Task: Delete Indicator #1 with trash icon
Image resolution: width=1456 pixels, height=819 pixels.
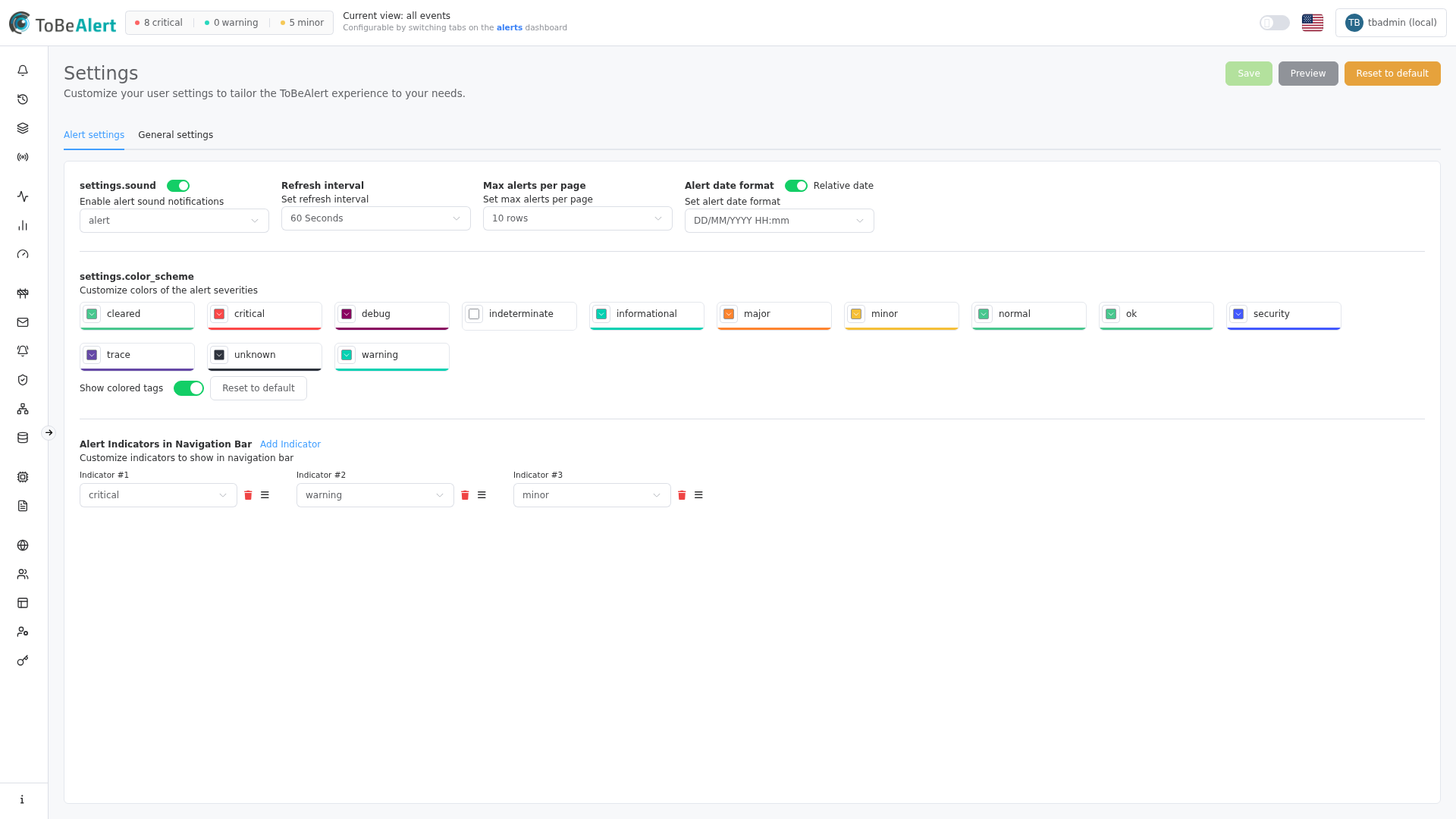Action: click(248, 495)
